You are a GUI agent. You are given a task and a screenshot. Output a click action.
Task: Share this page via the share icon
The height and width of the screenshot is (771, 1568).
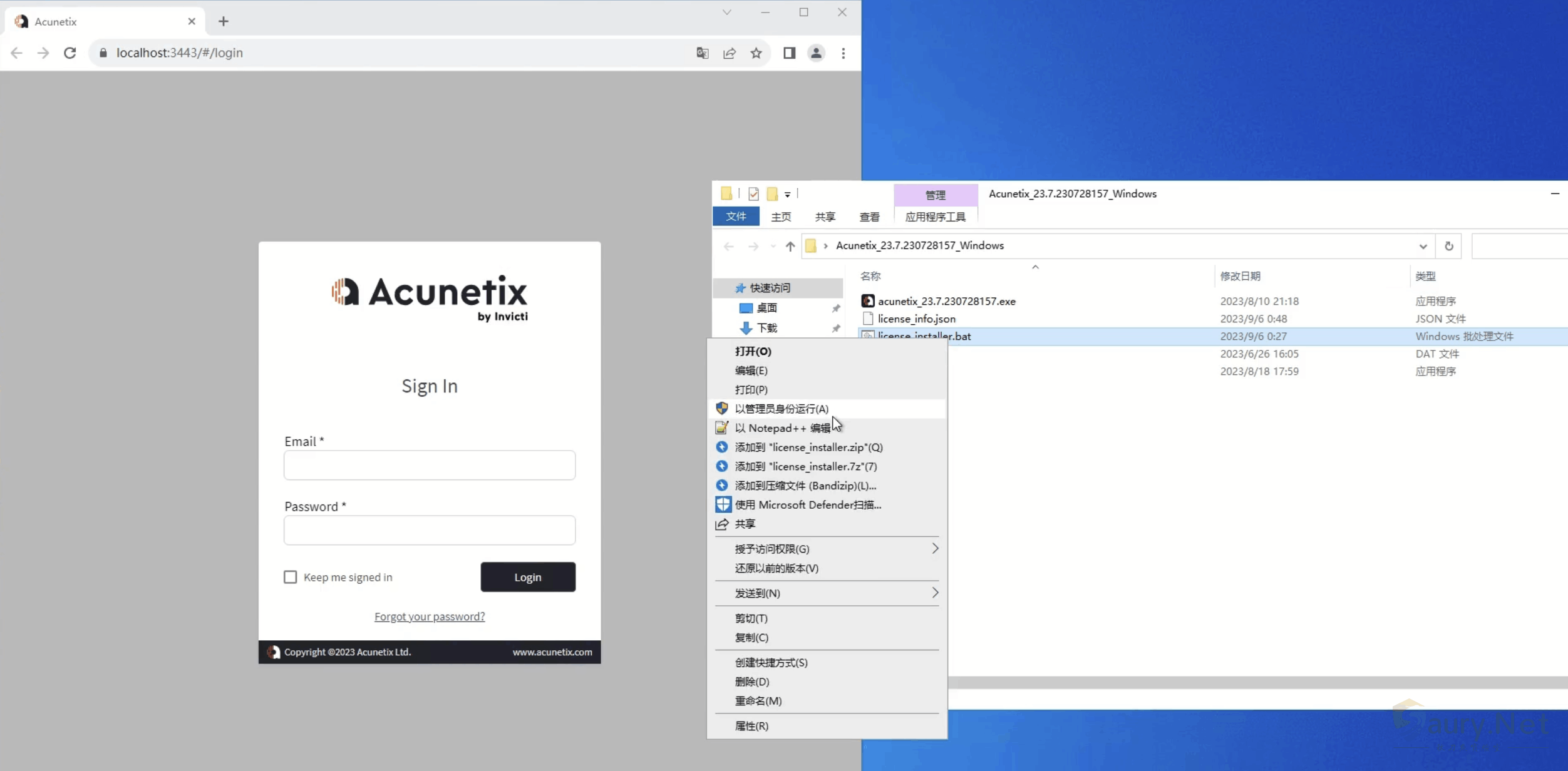[x=729, y=53]
